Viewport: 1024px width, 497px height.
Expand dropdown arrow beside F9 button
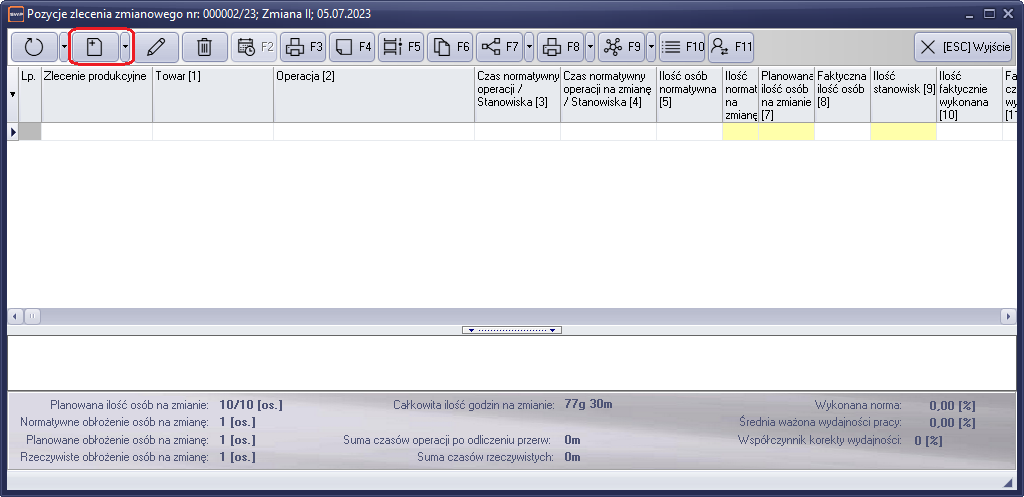pos(651,47)
